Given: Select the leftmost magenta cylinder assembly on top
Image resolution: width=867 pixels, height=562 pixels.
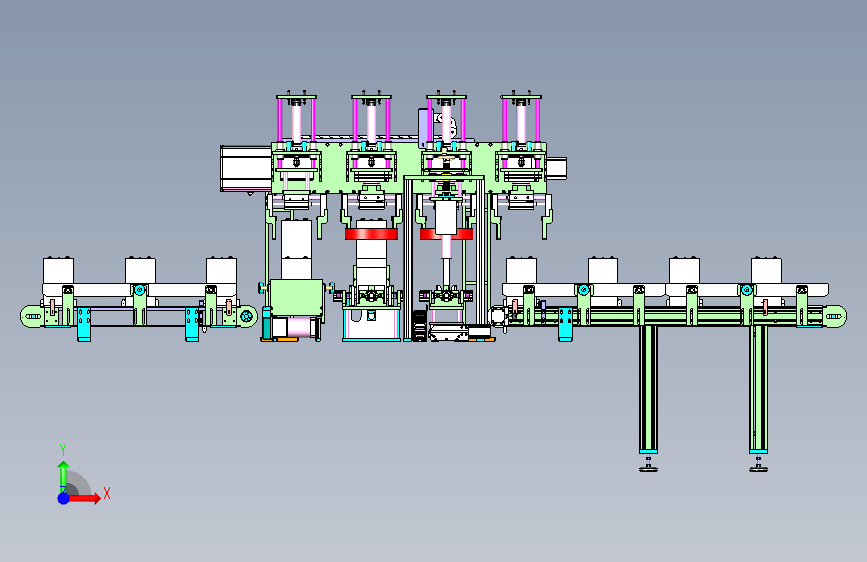Looking at the screenshot, I should click(x=296, y=119).
